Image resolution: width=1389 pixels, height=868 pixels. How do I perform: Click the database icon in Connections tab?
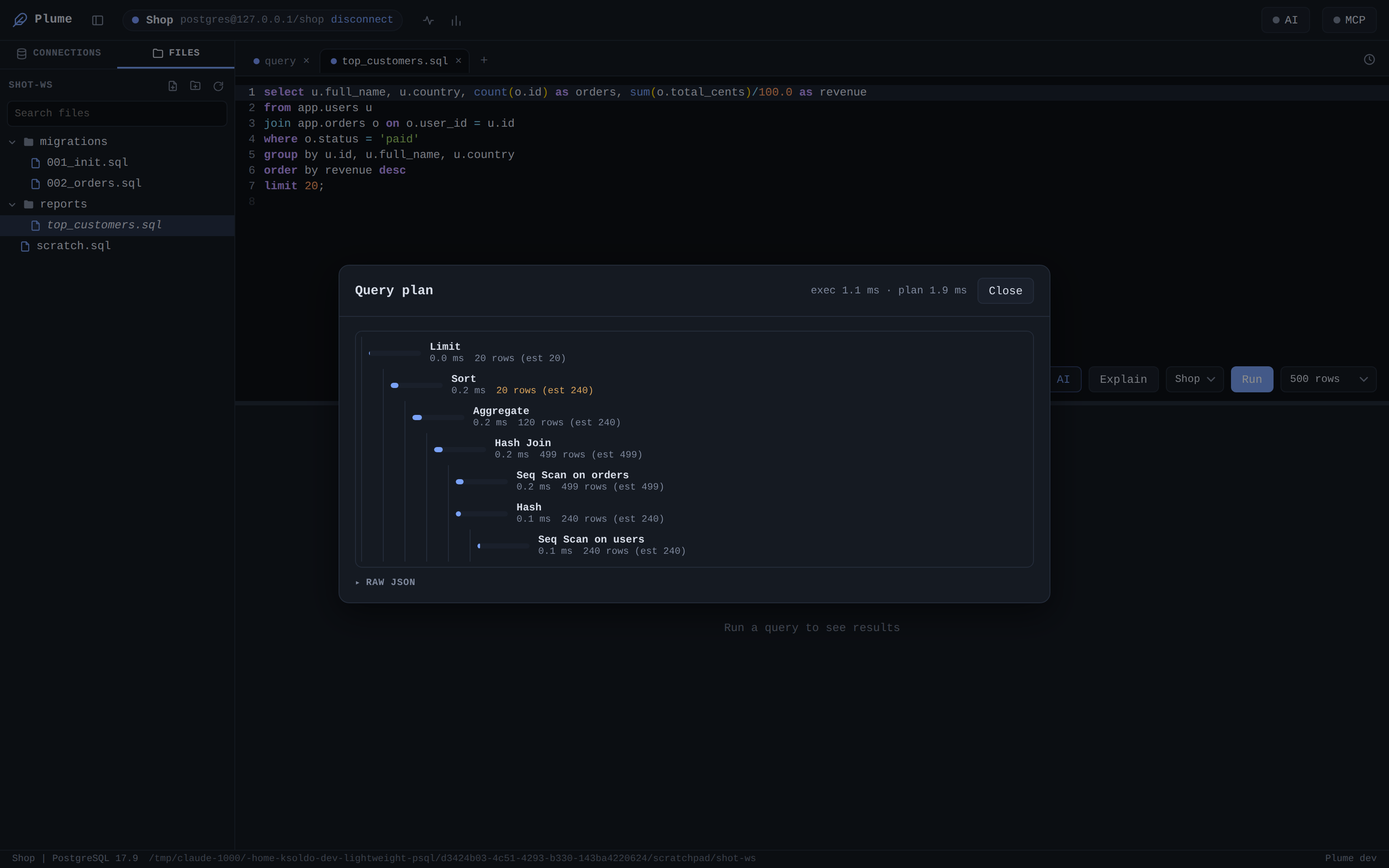(x=22, y=53)
